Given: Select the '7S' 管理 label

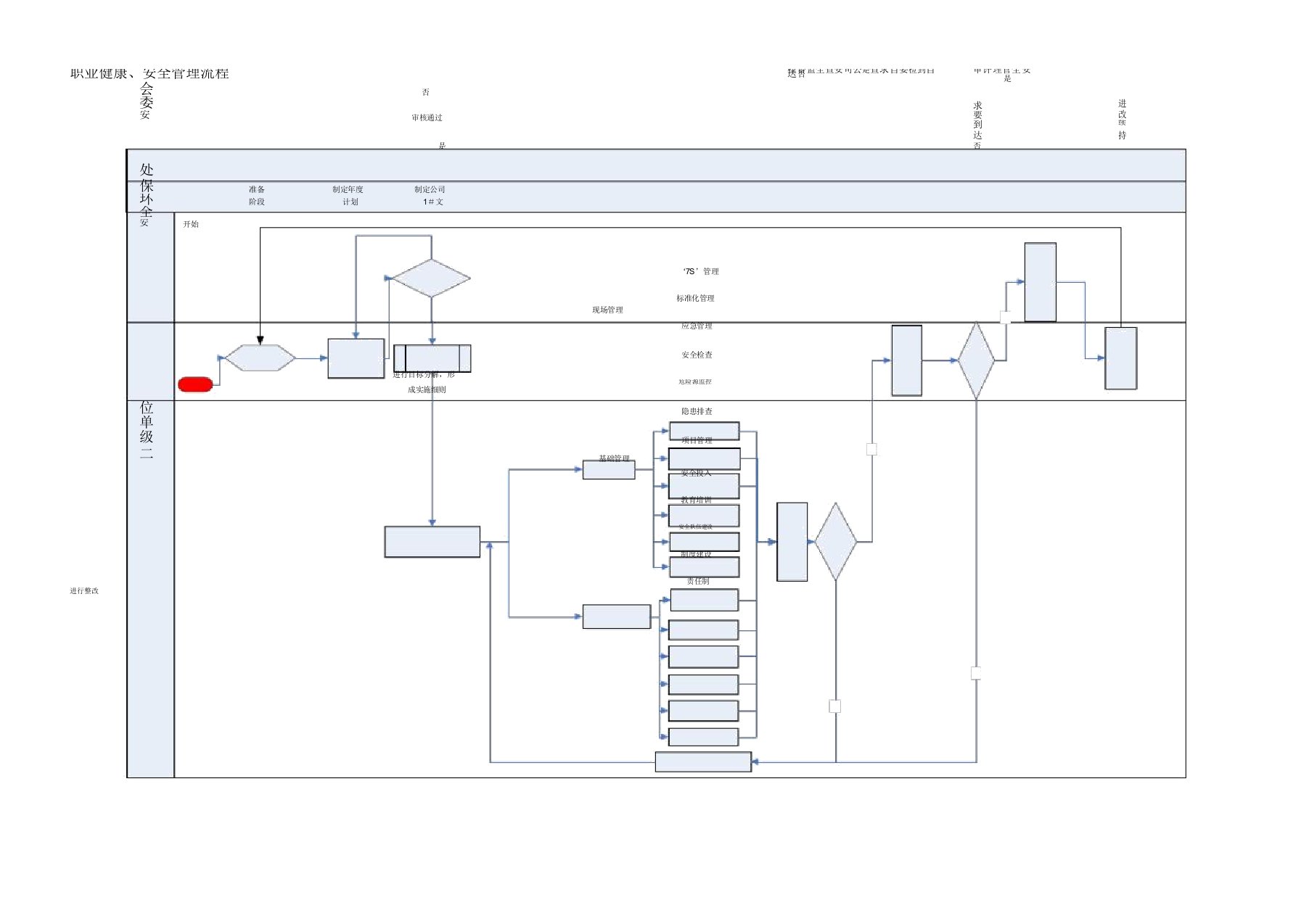Looking at the screenshot, I should (x=701, y=271).
